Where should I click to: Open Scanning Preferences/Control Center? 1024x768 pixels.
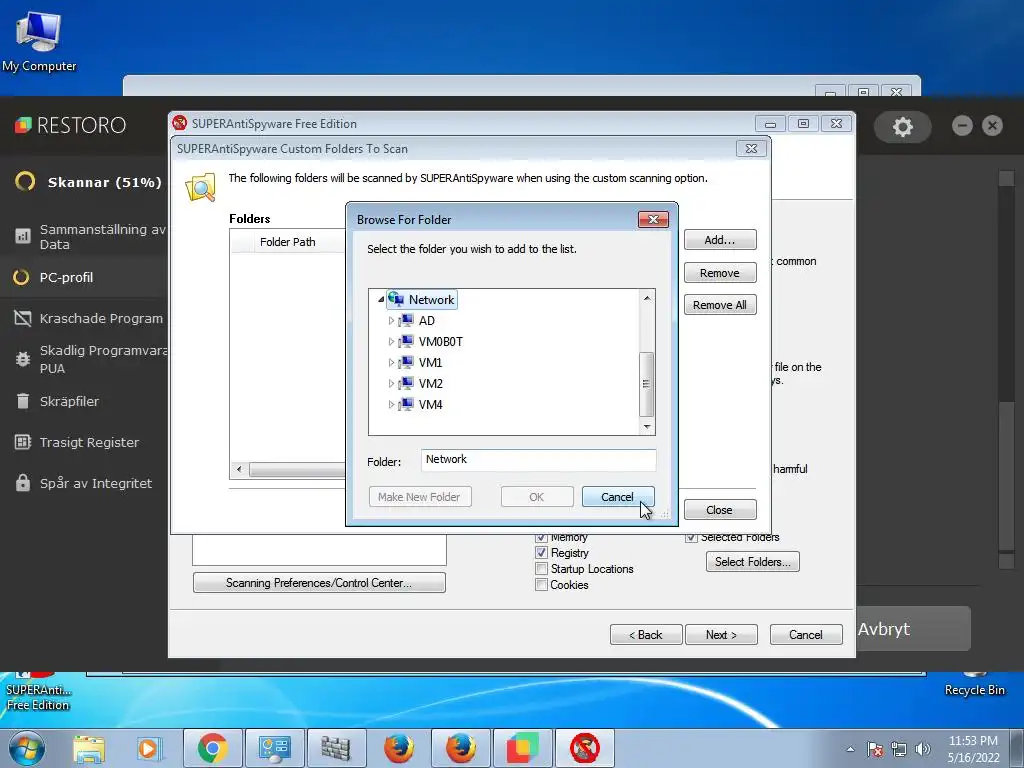(319, 583)
